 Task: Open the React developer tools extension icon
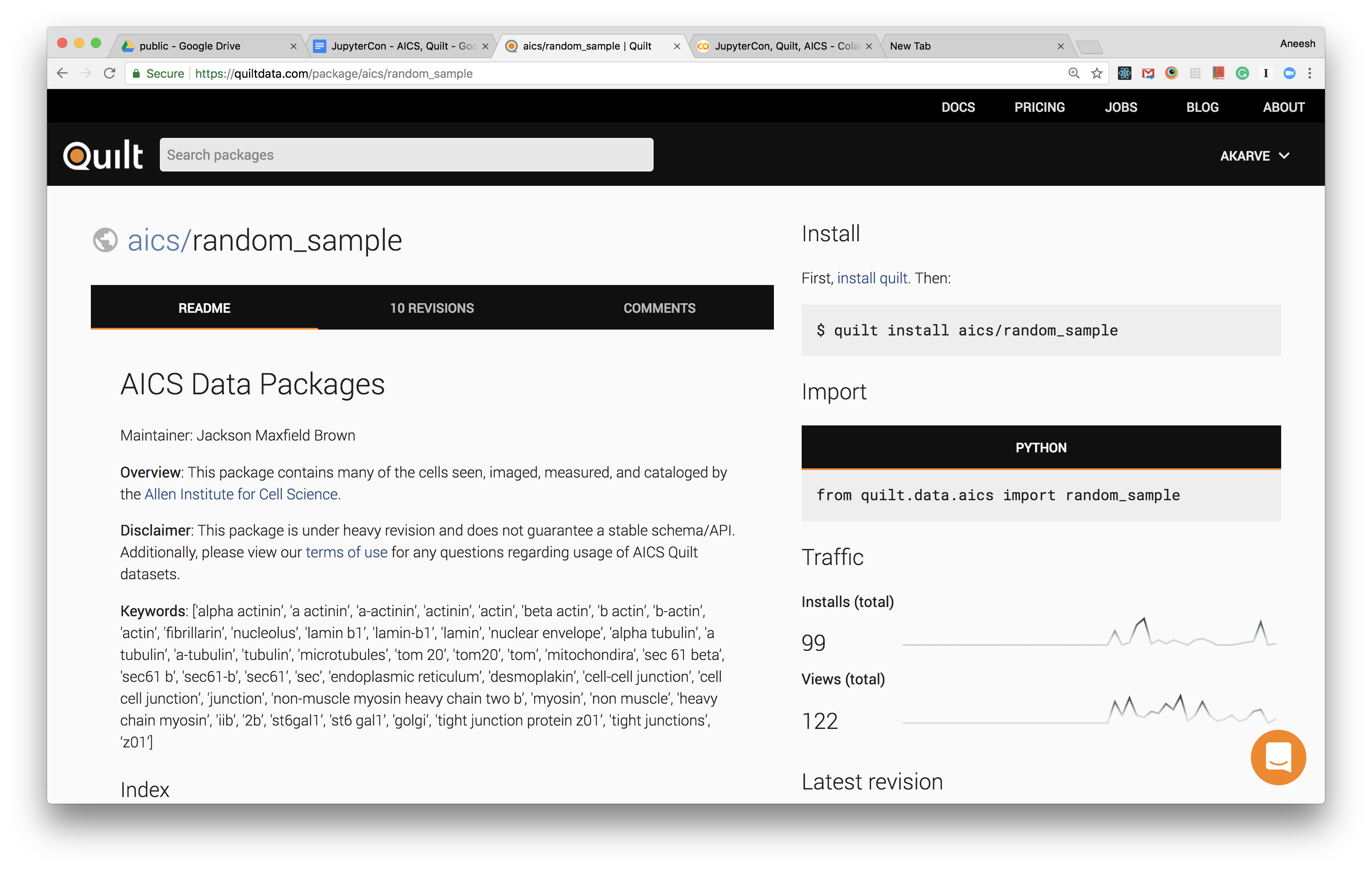[1125, 74]
